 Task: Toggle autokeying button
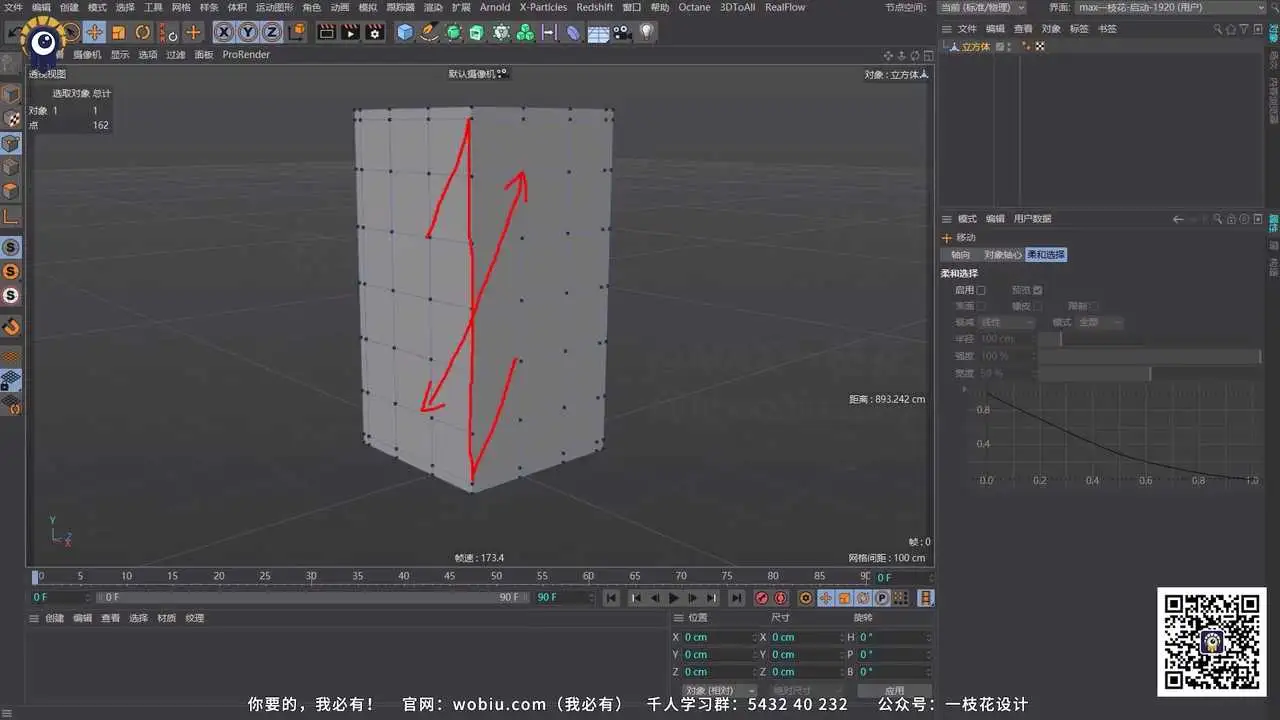click(x=781, y=598)
